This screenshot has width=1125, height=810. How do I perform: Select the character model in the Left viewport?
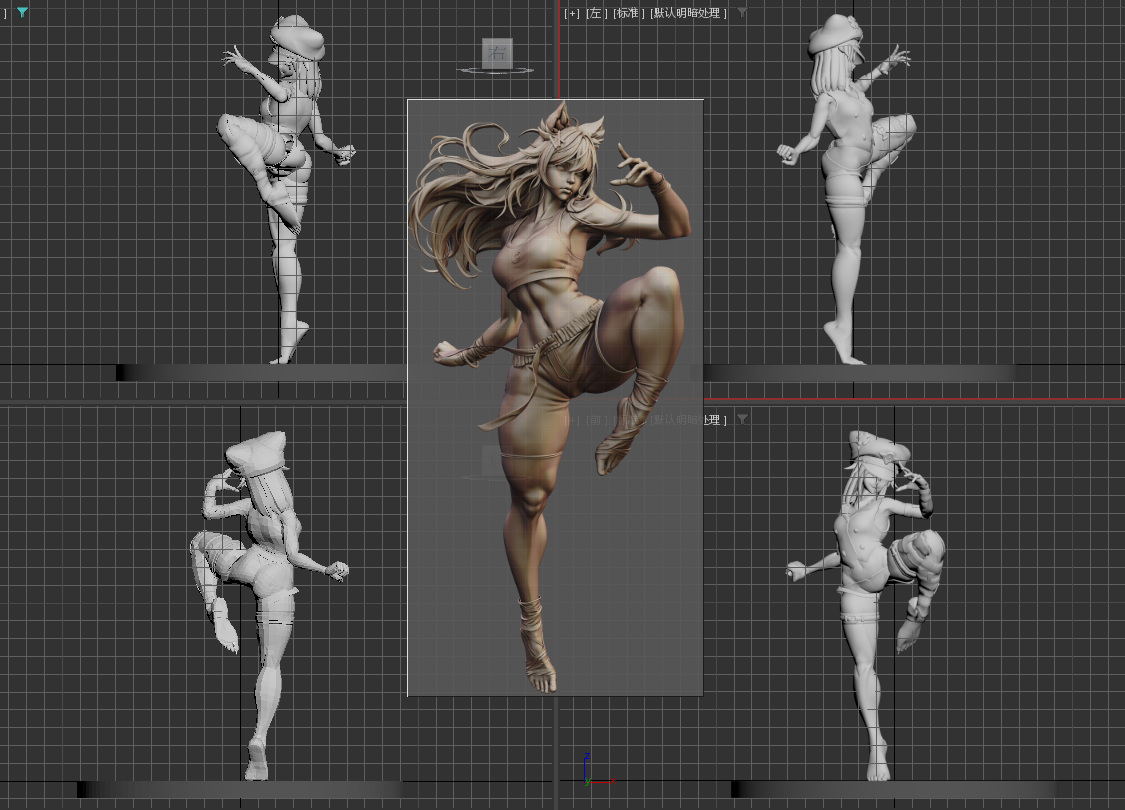coord(847,188)
